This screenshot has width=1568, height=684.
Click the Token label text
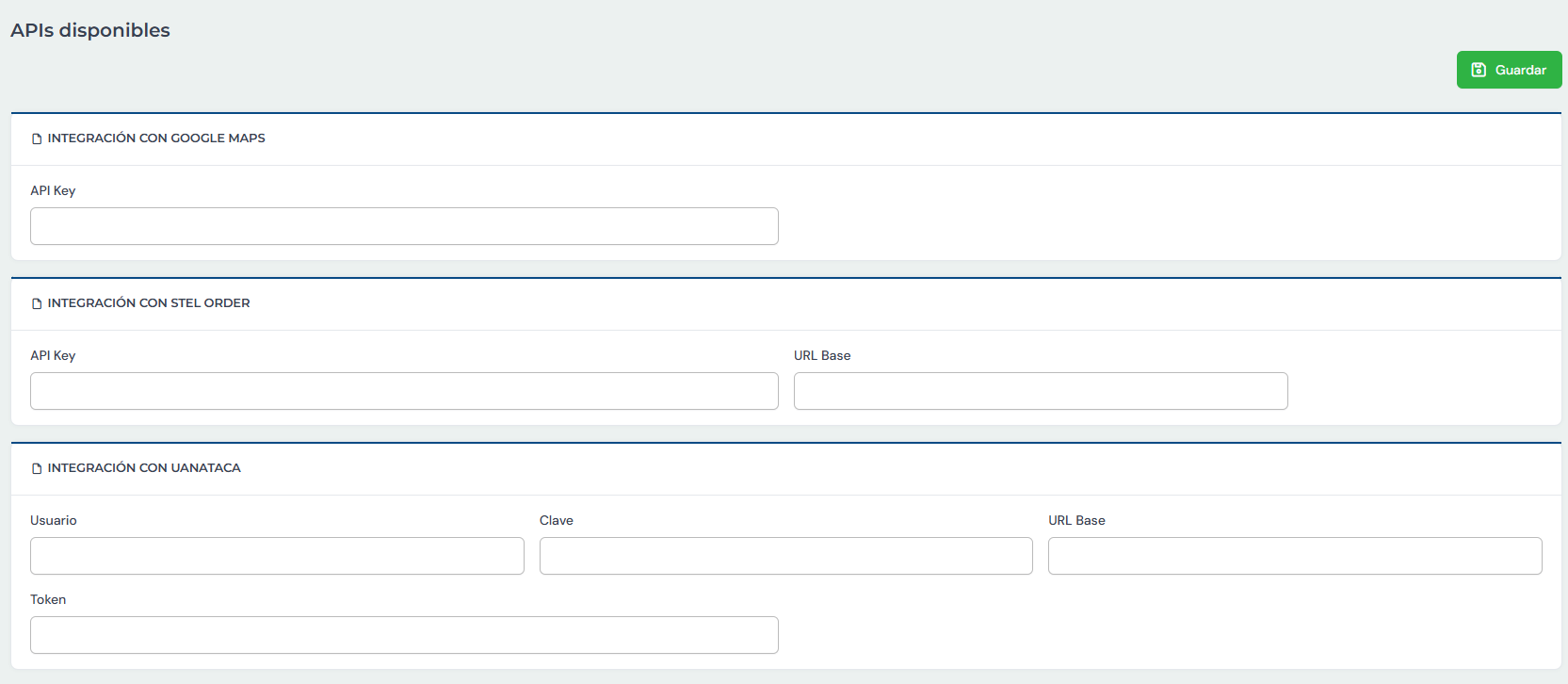pyautogui.click(x=48, y=599)
